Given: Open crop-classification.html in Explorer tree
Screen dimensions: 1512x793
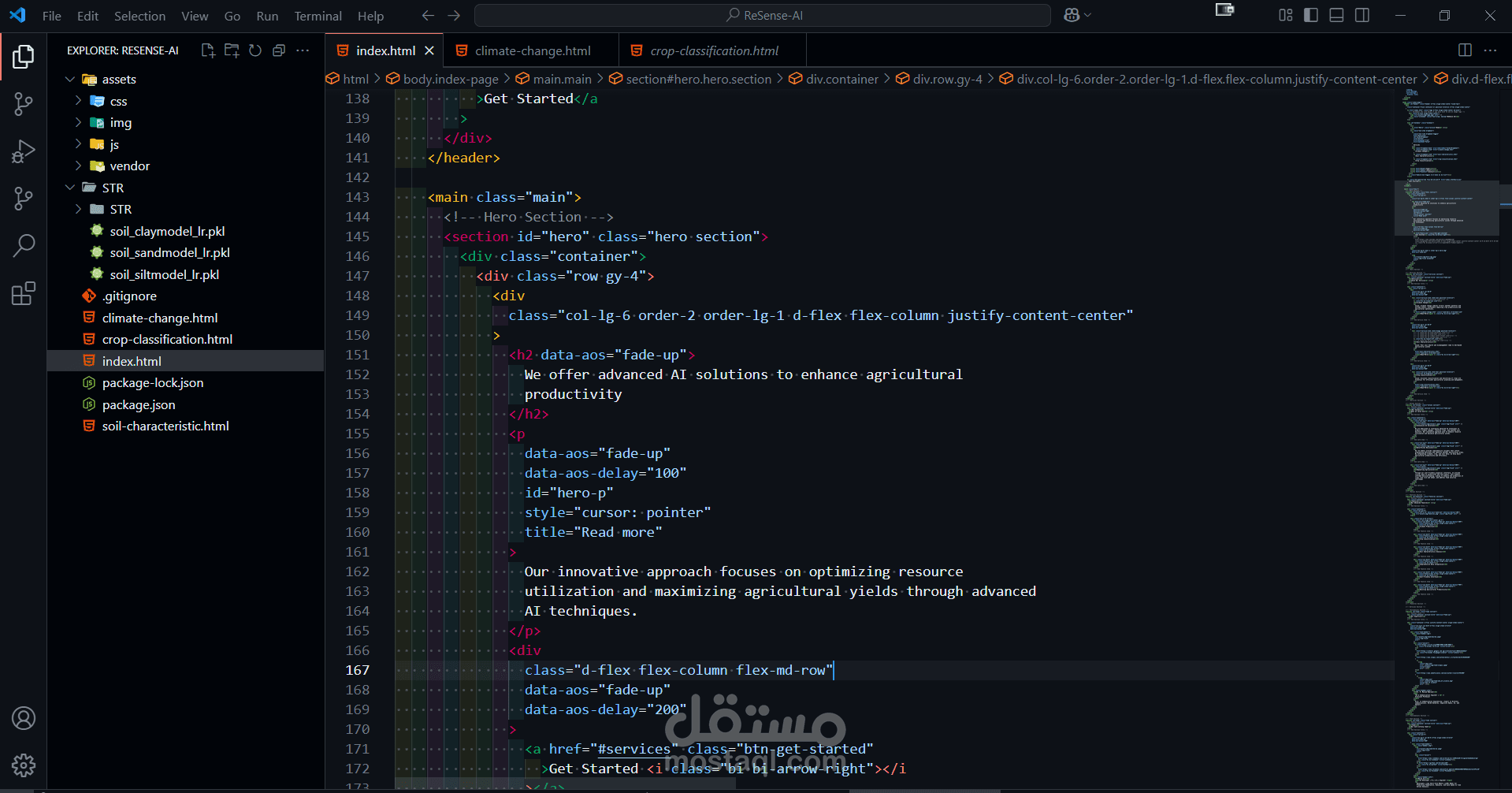Looking at the screenshot, I should pyautogui.click(x=167, y=339).
